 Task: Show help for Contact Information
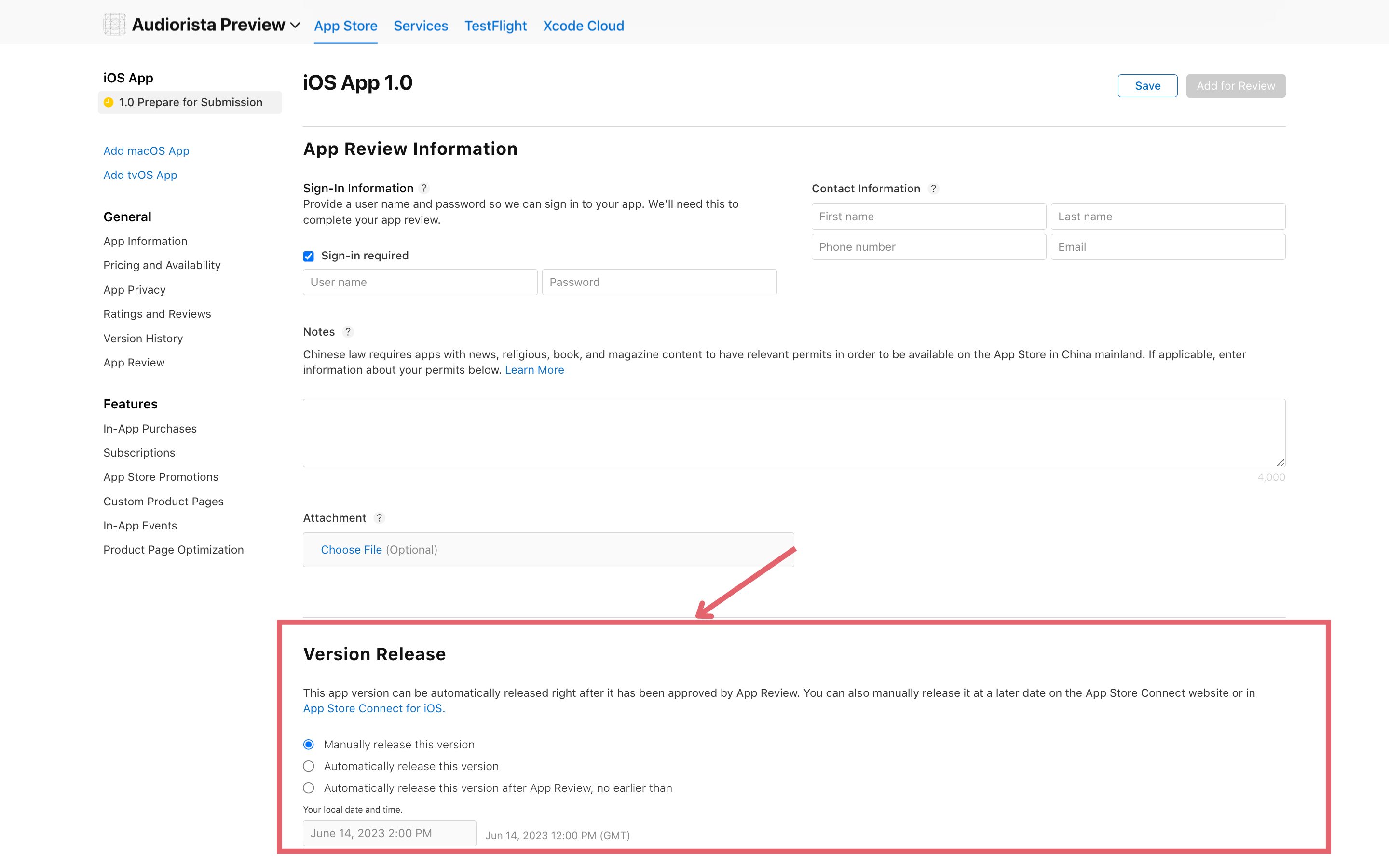tap(933, 188)
